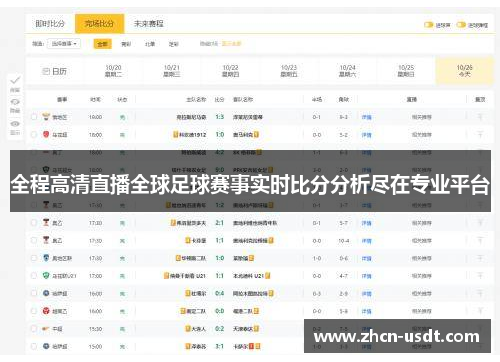Click red league badge in the 16:00 0:0 row

[x=46, y=311]
